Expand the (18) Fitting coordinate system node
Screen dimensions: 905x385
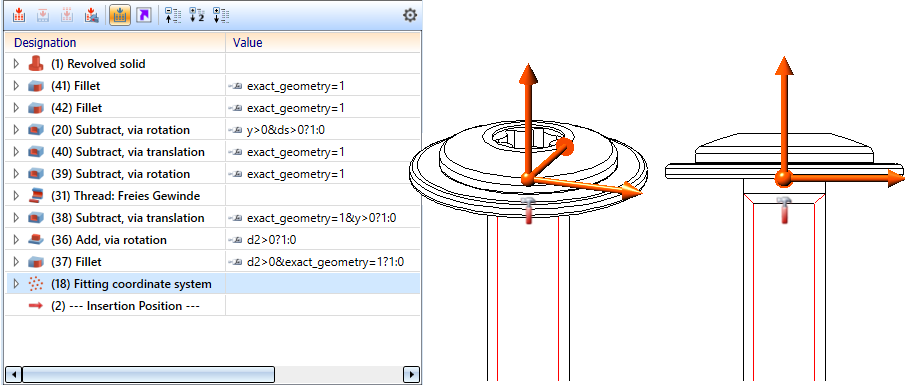click(16, 284)
